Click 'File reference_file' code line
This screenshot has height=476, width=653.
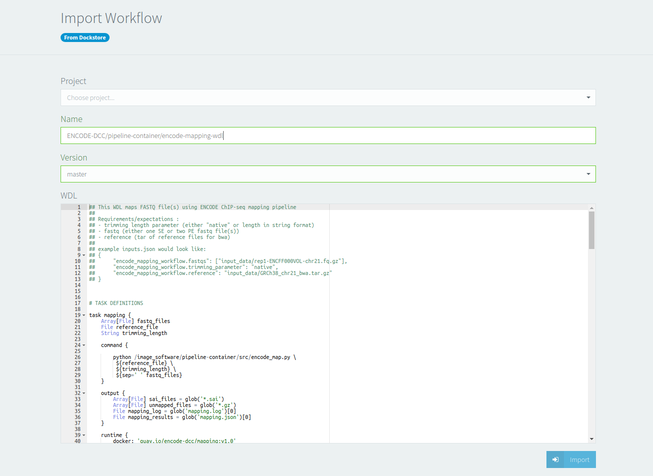(130, 327)
